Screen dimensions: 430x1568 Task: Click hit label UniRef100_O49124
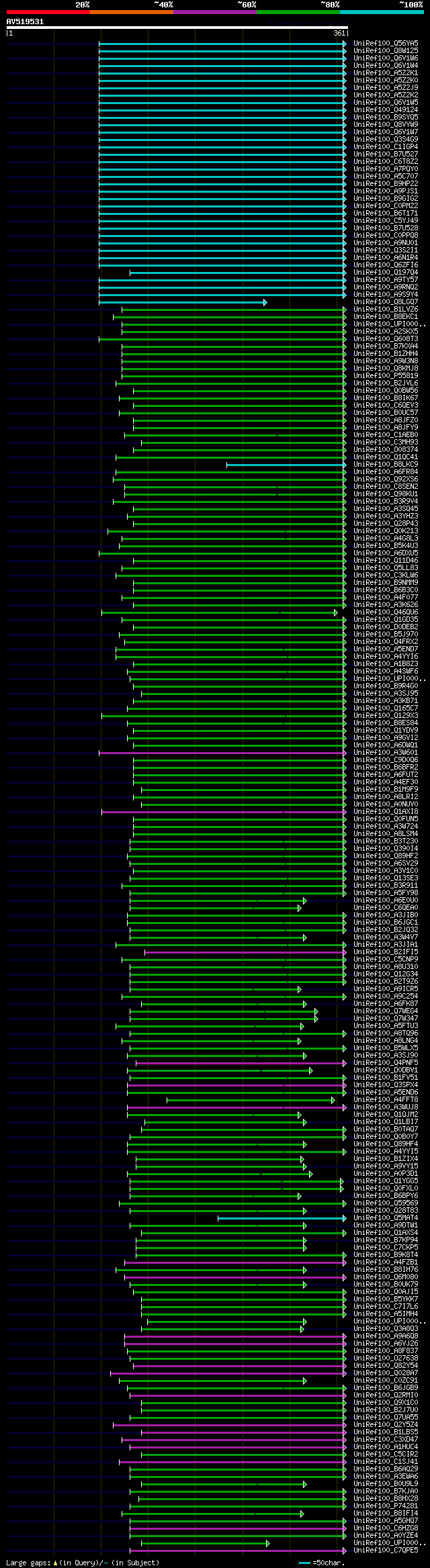click(x=386, y=110)
